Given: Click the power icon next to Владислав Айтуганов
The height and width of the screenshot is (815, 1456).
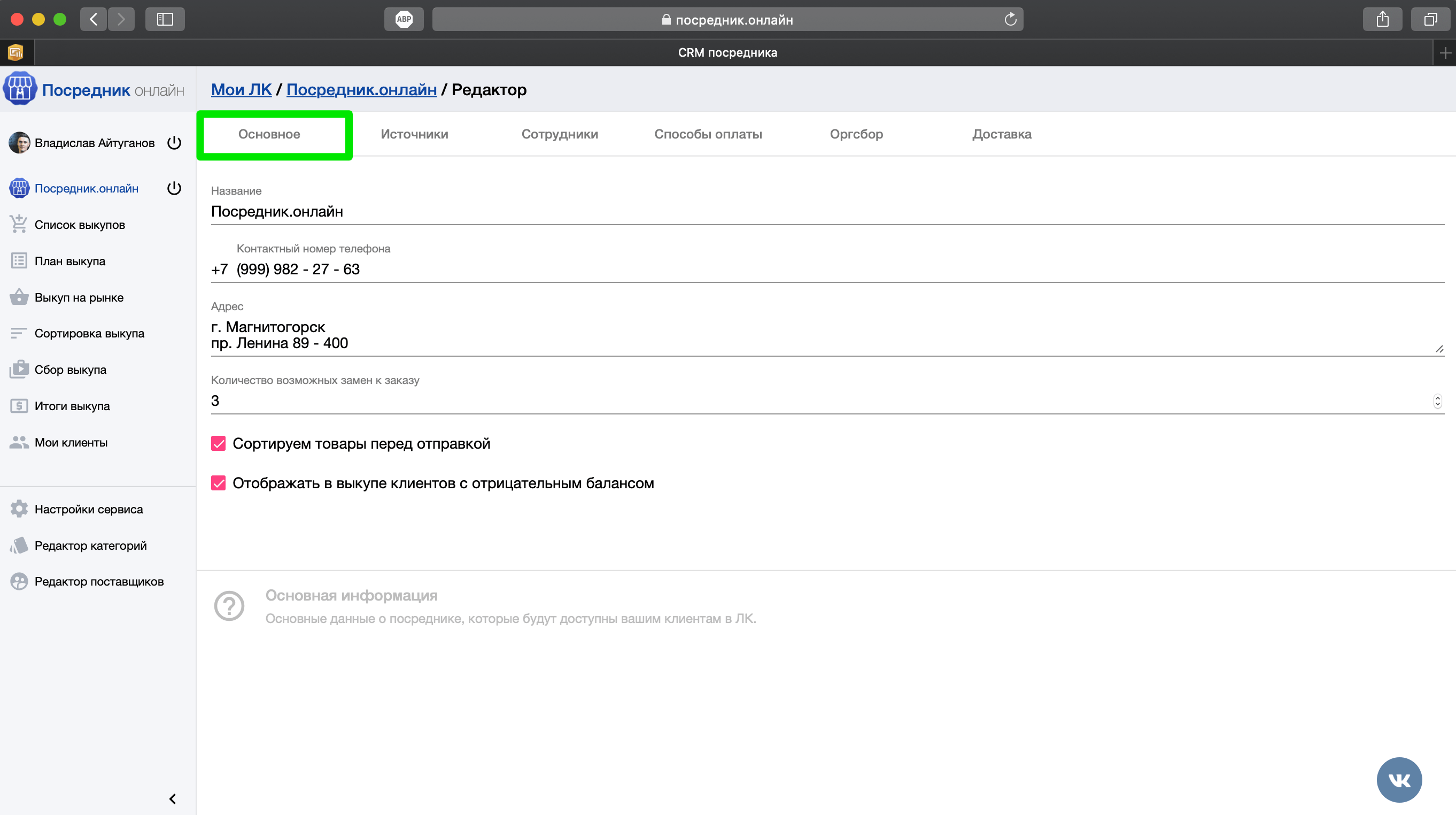Looking at the screenshot, I should pos(174,143).
